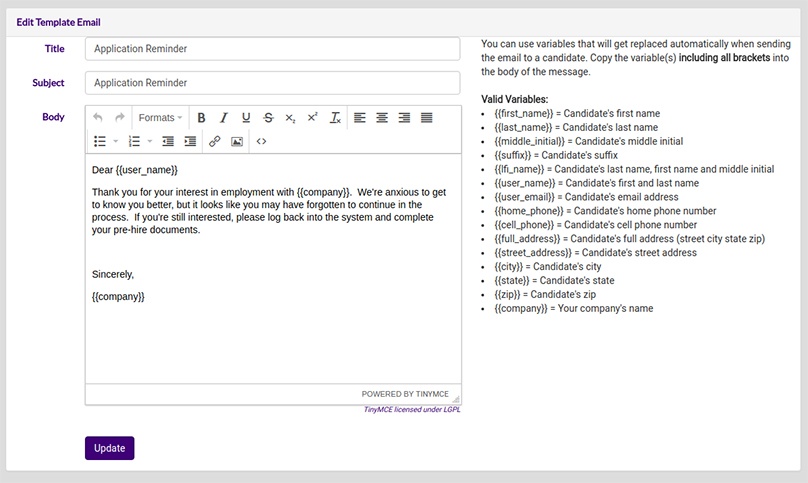Viewport: 808px width, 483px height.
Task: Insert a numbered list
Action: coord(134,141)
